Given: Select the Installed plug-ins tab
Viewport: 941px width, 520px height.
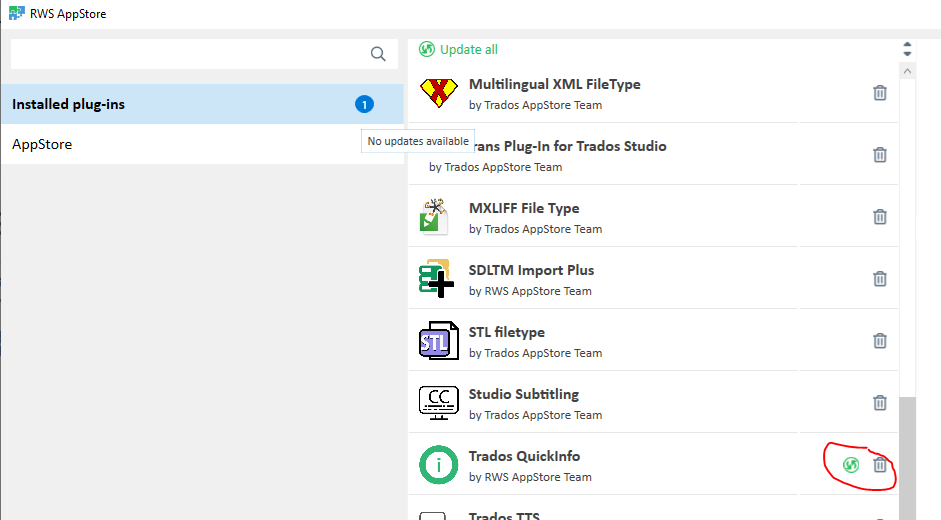Looking at the screenshot, I should click(x=202, y=104).
